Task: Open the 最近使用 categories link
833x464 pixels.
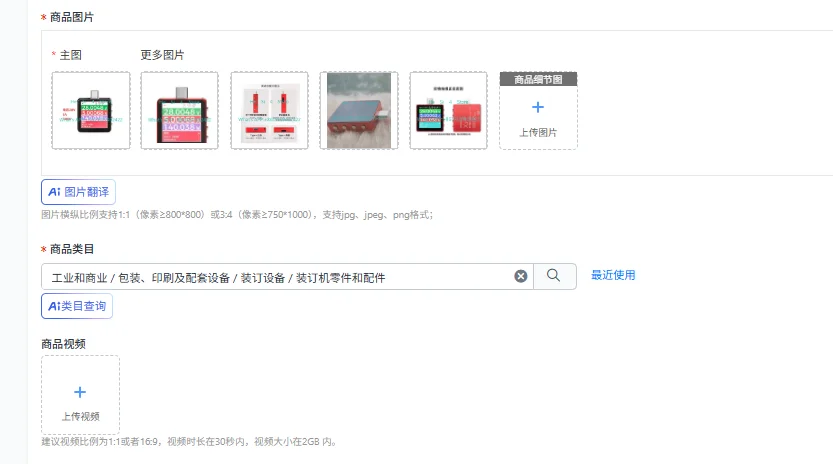Action: [613, 275]
